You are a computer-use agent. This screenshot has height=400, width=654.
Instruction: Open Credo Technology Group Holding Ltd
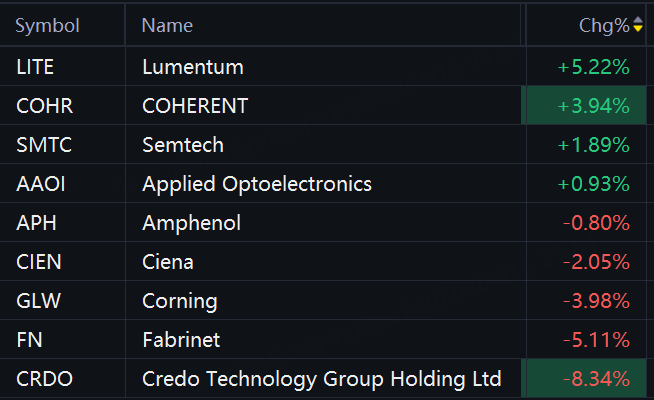322,379
